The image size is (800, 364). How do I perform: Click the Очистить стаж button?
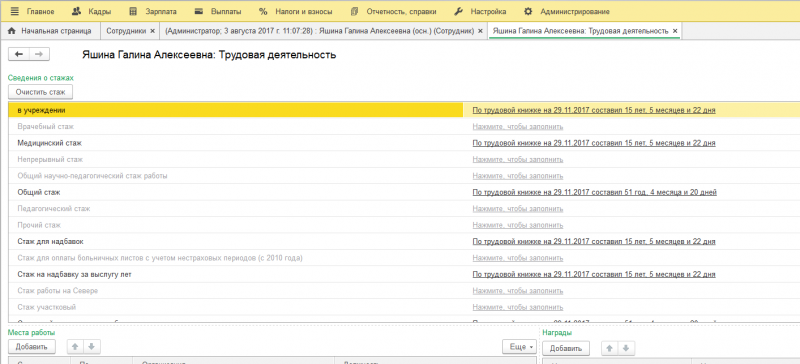41,92
